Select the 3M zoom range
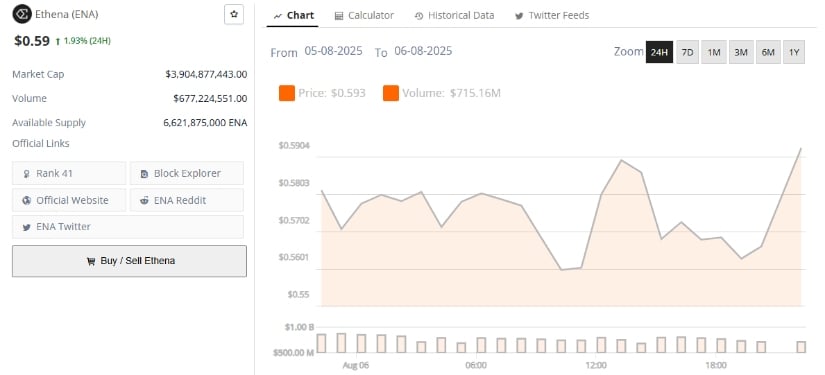 (x=741, y=52)
